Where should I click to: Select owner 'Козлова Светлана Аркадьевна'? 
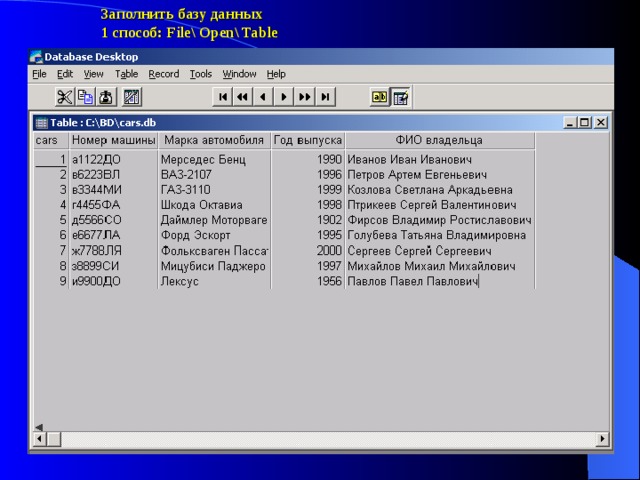(440, 190)
